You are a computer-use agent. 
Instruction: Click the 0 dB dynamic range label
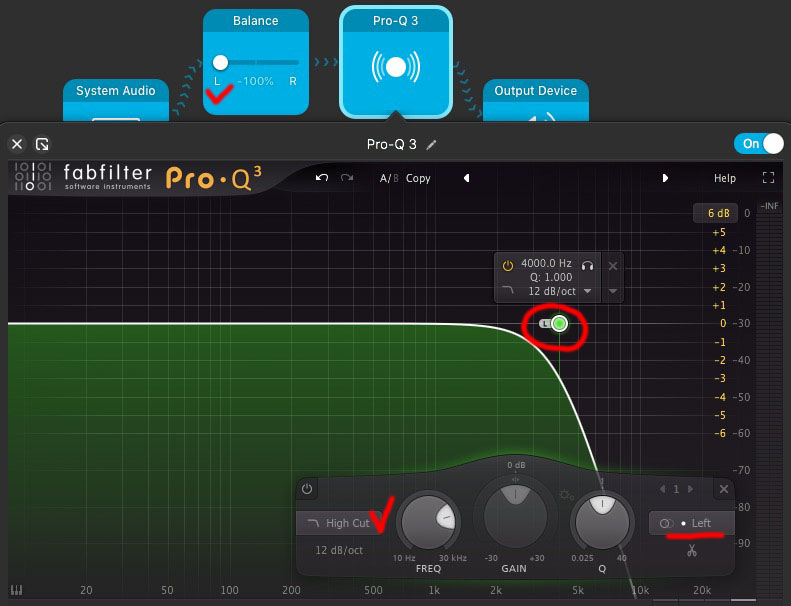tap(516, 465)
